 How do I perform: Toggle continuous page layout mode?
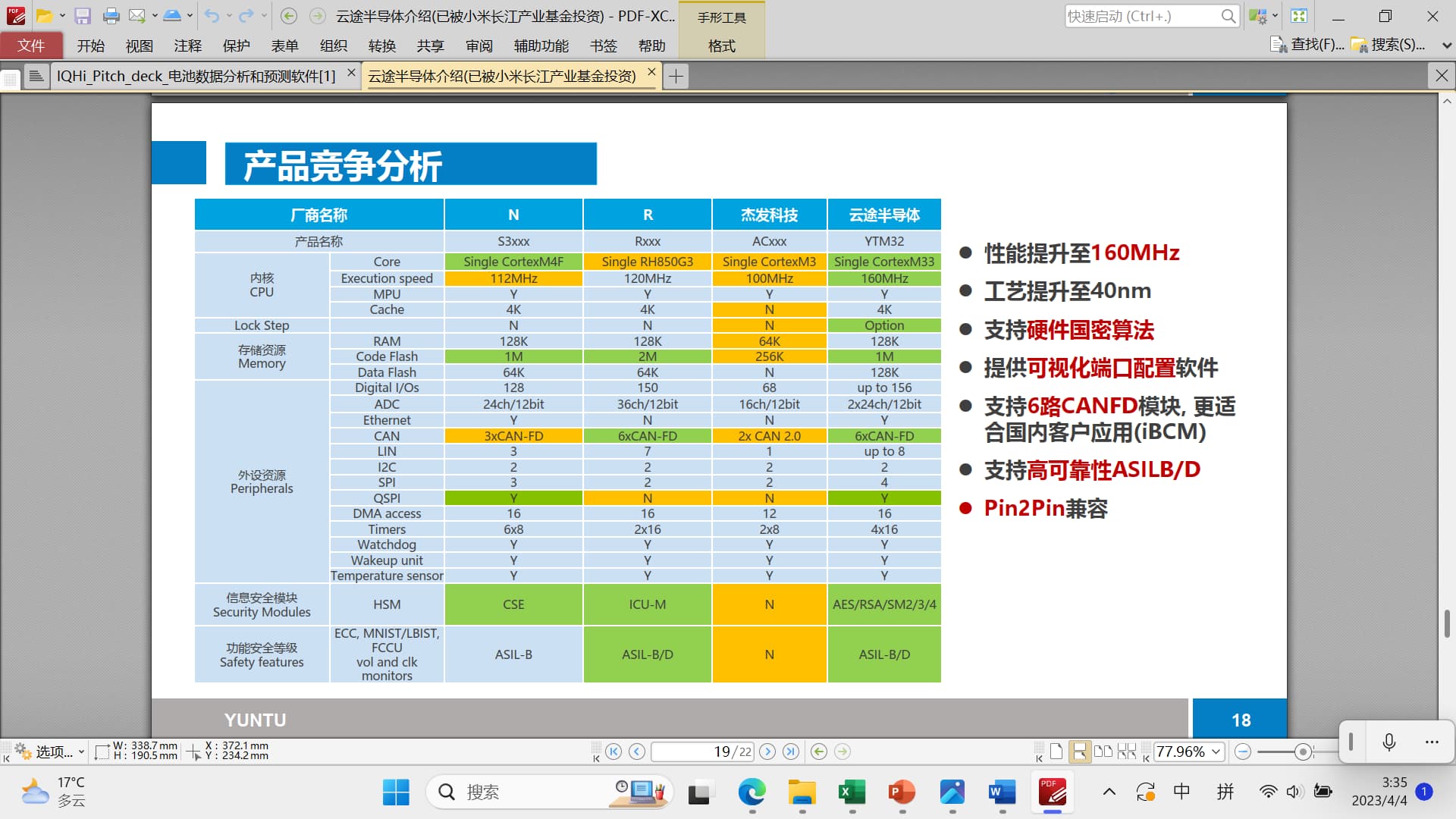[x=1079, y=752]
